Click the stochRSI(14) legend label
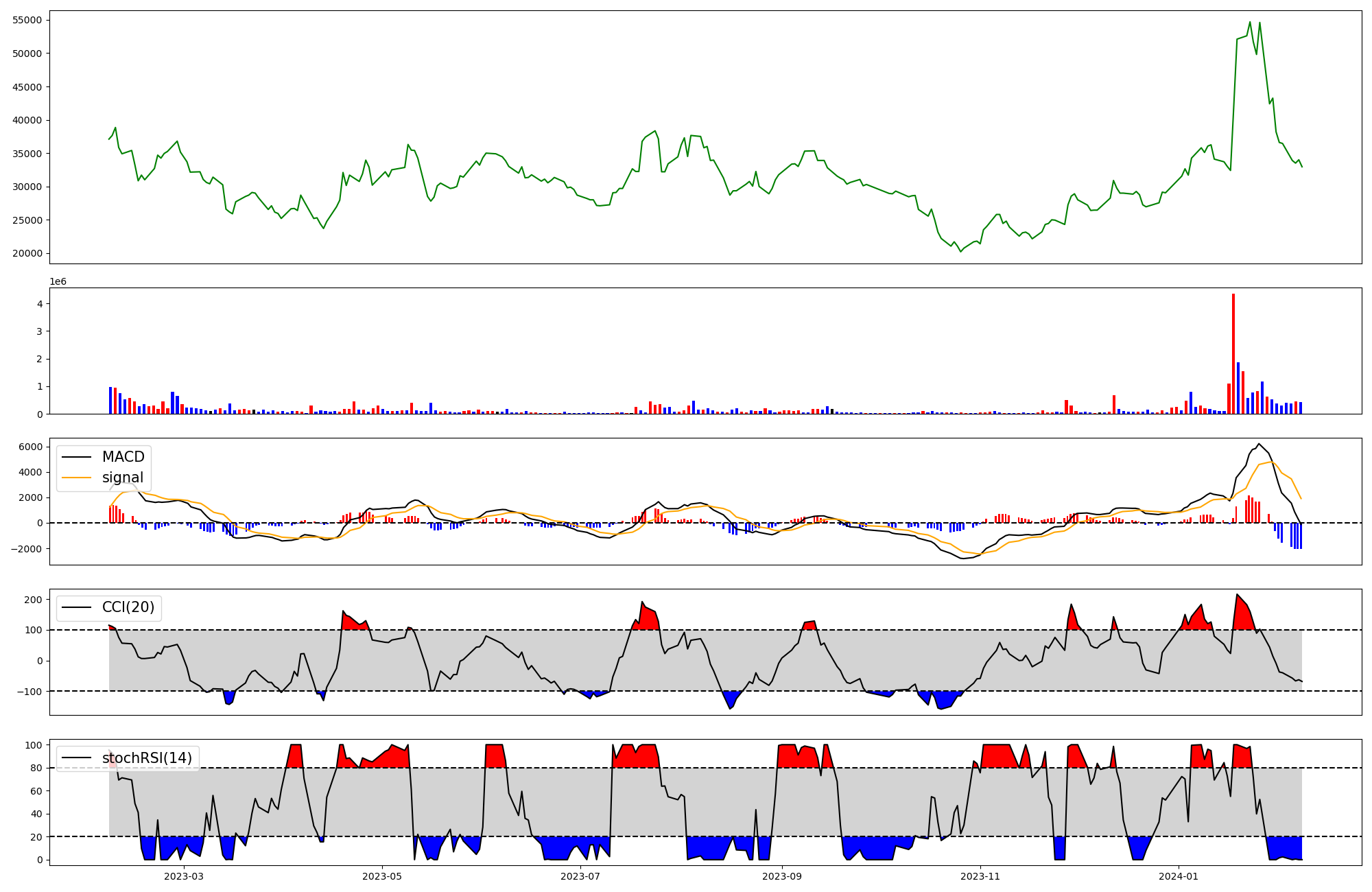This screenshot has height=892, width=1372. coord(147,758)
